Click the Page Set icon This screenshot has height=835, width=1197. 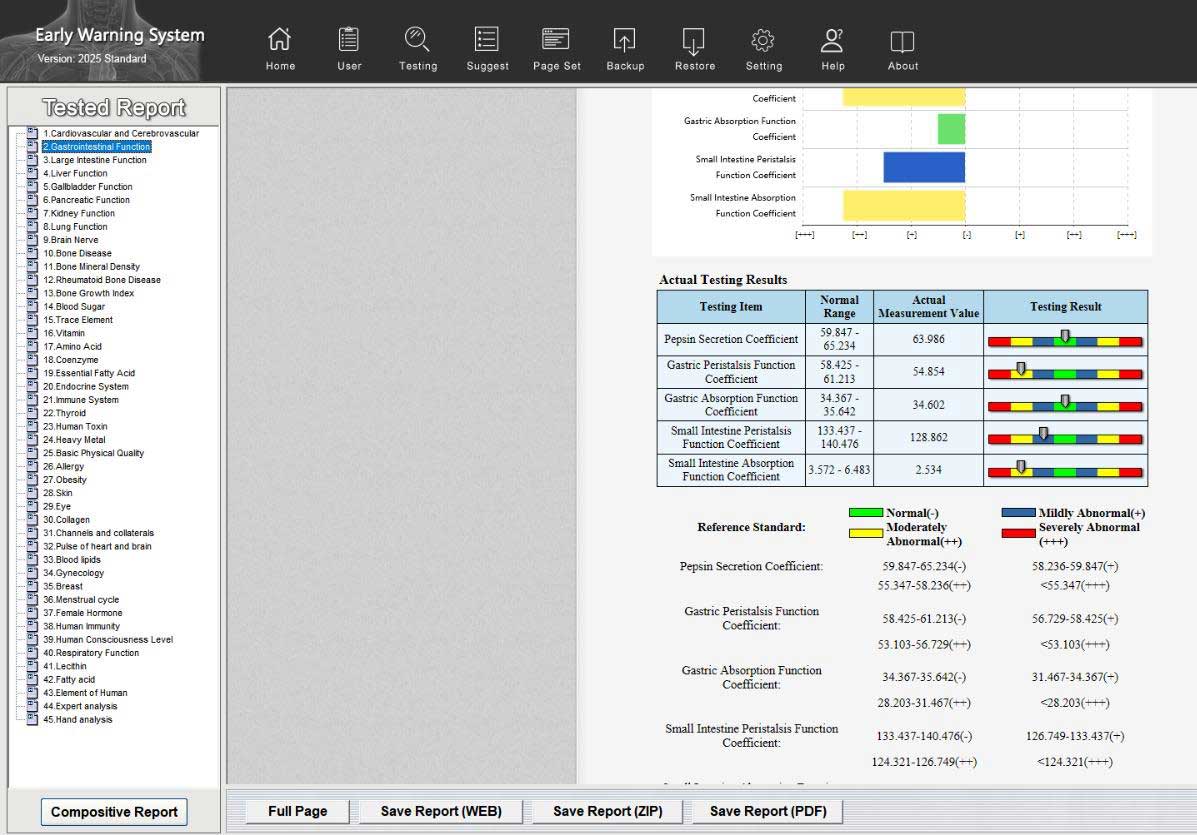[556, 40]
